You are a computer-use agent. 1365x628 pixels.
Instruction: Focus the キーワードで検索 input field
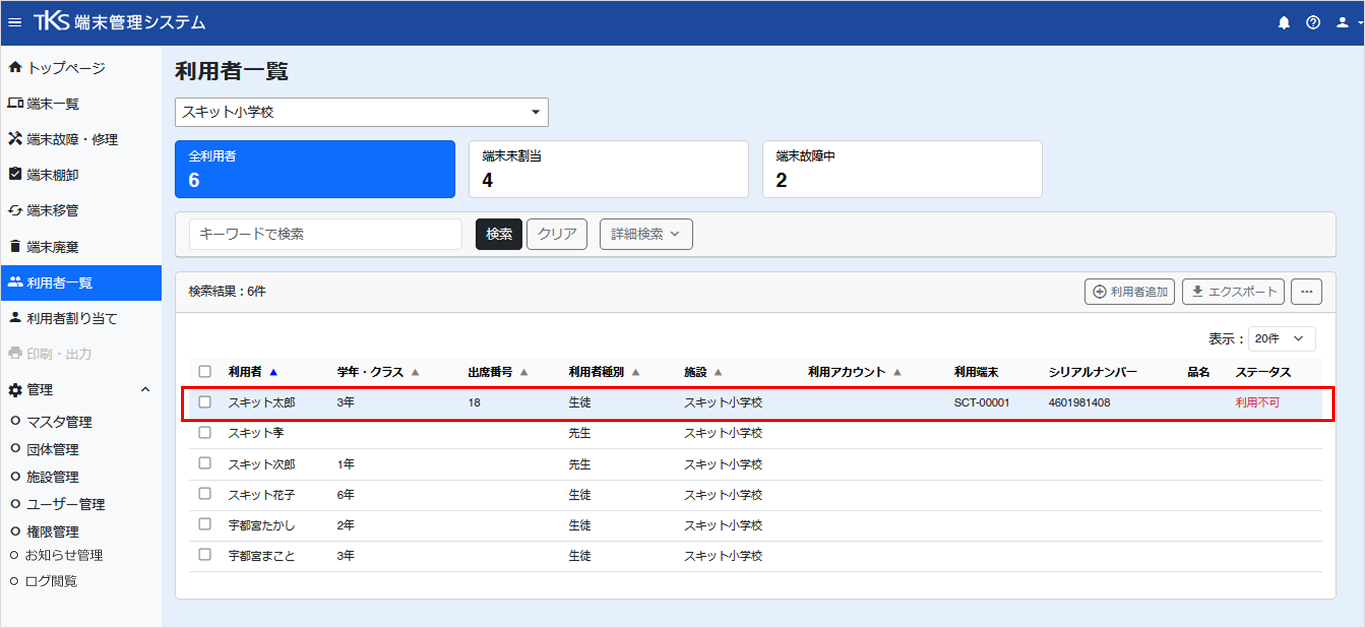tap(326, 234)
